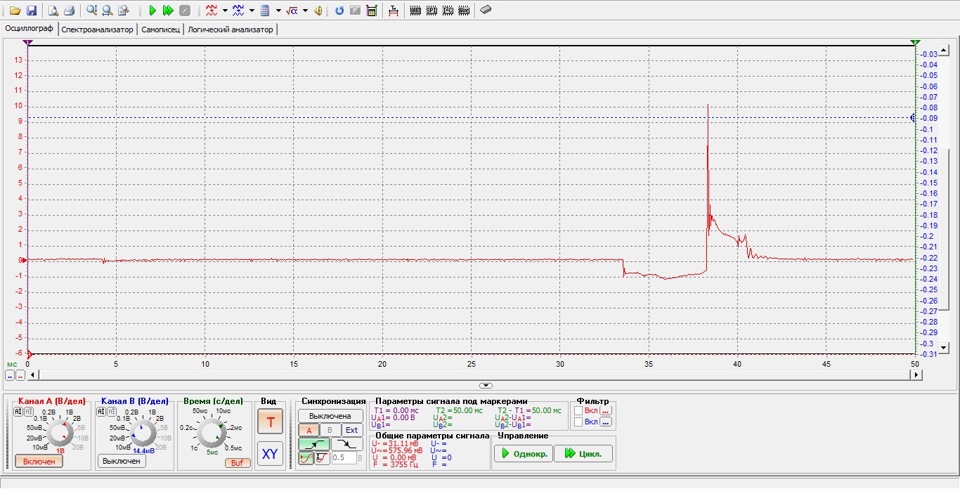Viewport: 960px width, 489px height.
Task: Click the SPI chip icon
Action: [x=432, y=10]
